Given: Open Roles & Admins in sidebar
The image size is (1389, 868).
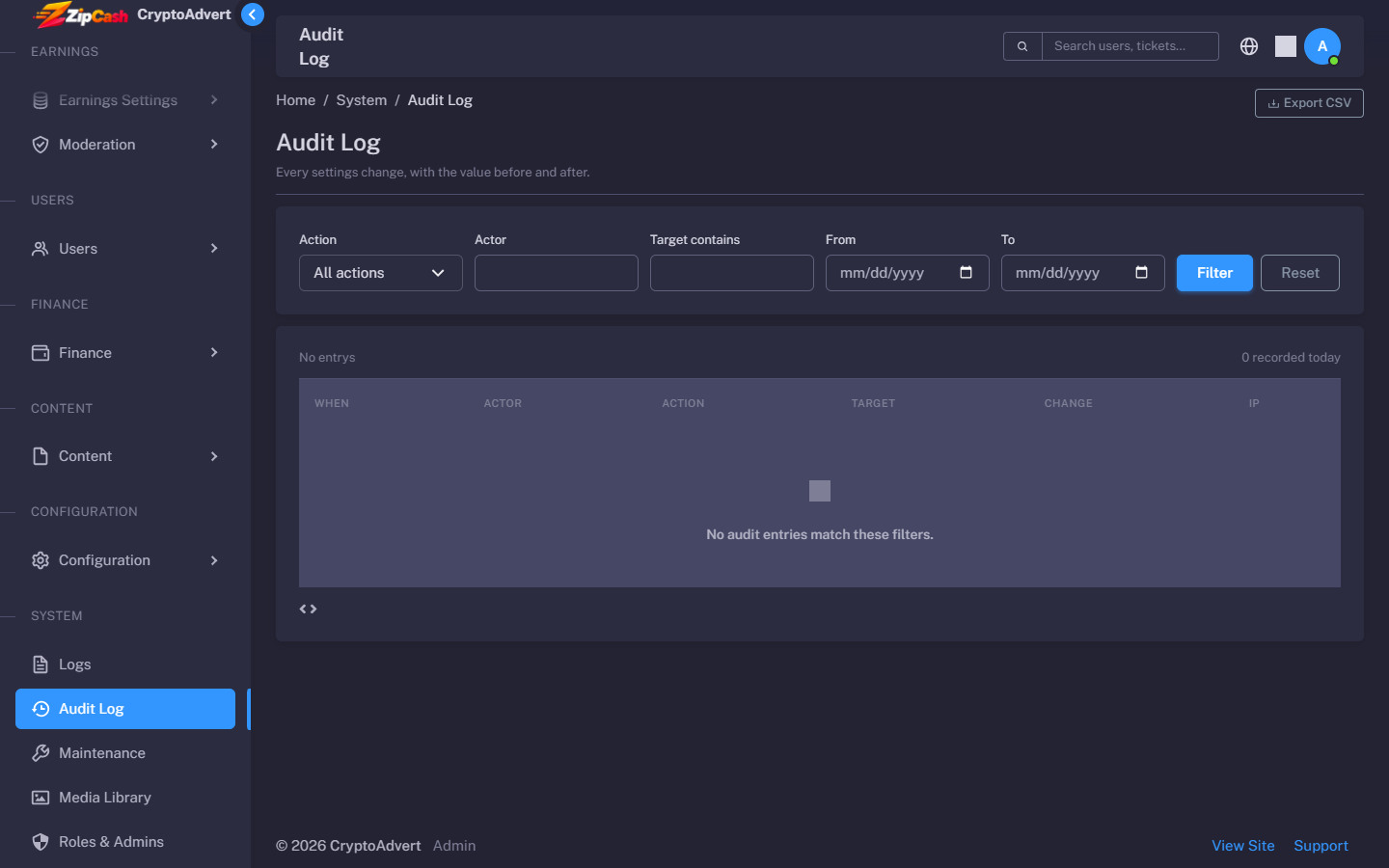Looking at the screenshot, I should tap(125, 842).
